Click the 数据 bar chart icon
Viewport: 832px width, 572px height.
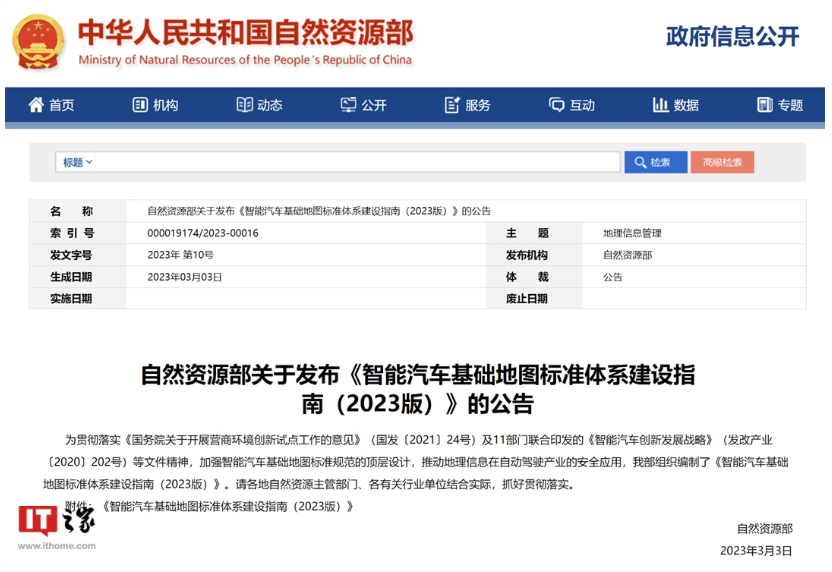(660, 105)
